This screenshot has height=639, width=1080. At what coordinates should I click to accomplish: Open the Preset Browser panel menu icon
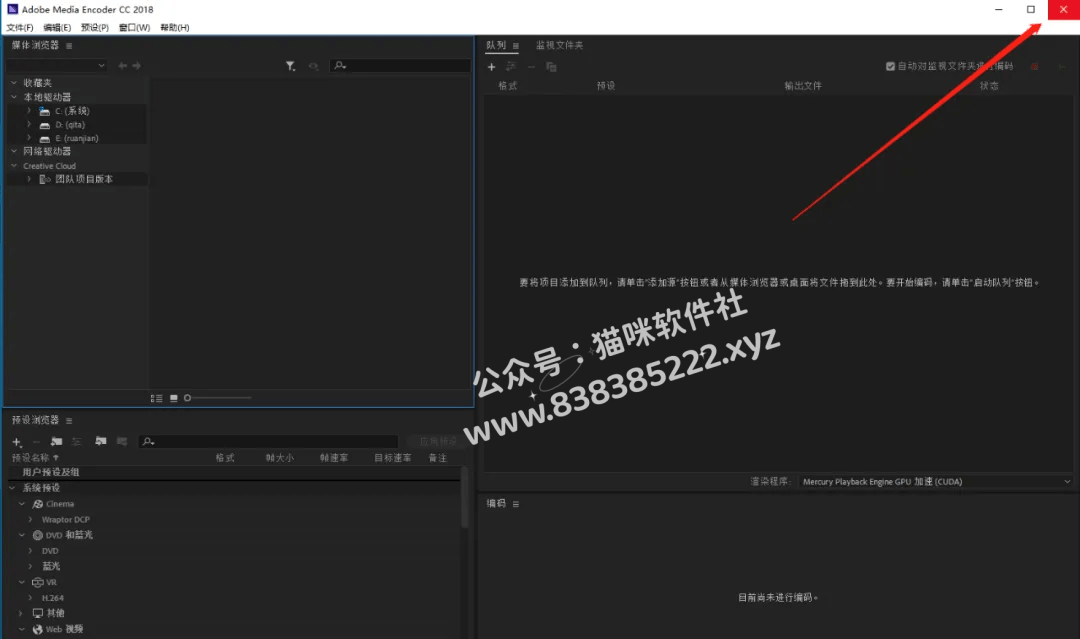tap(69, 421)
